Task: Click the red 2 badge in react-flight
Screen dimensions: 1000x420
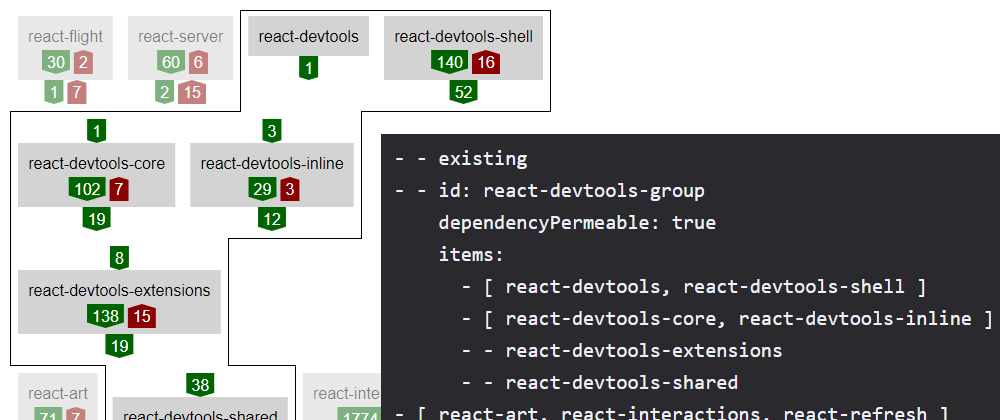Action: click(x=83, y=62)
